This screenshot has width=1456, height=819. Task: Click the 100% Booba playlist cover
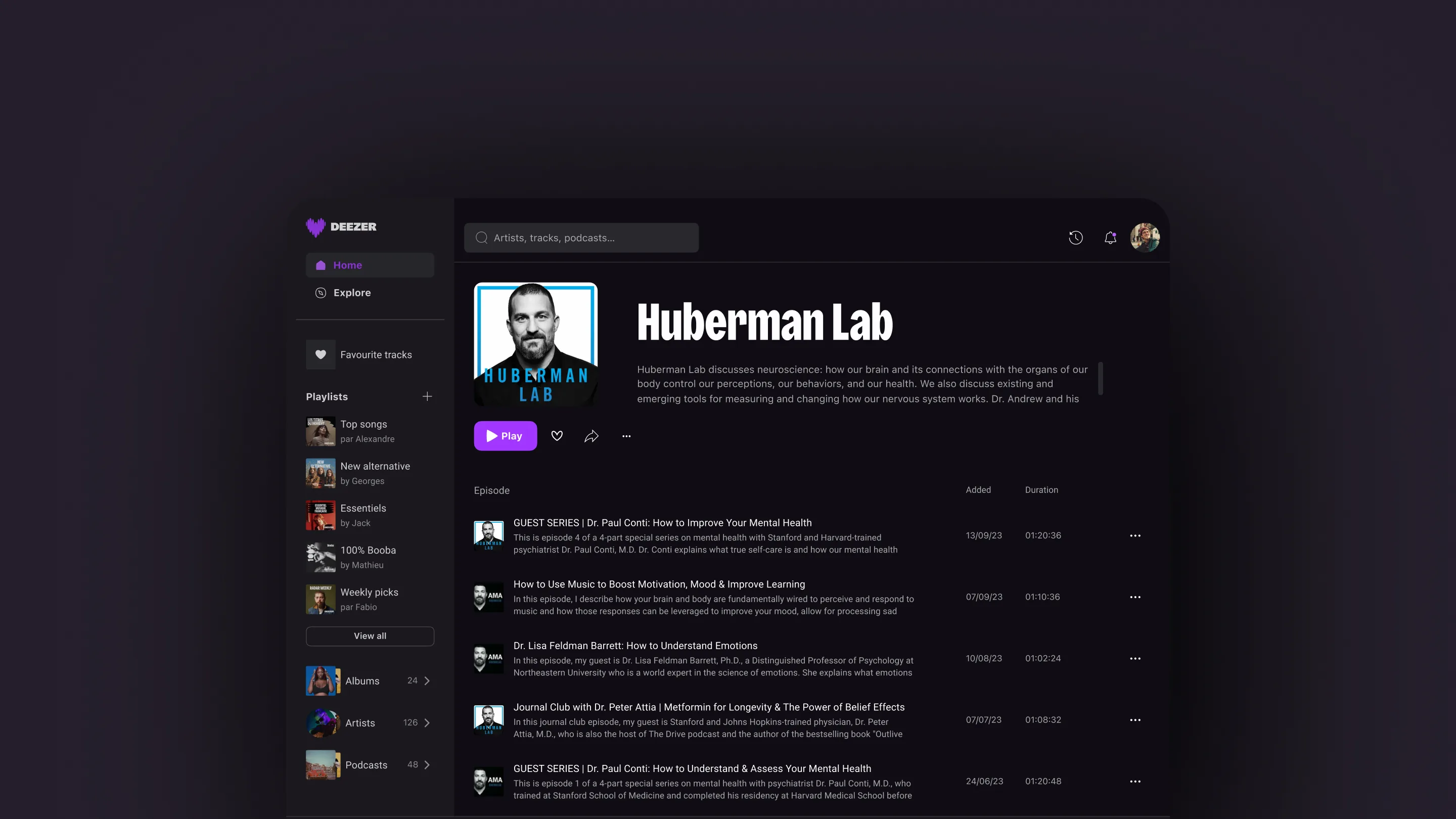[x=321, y=557]
